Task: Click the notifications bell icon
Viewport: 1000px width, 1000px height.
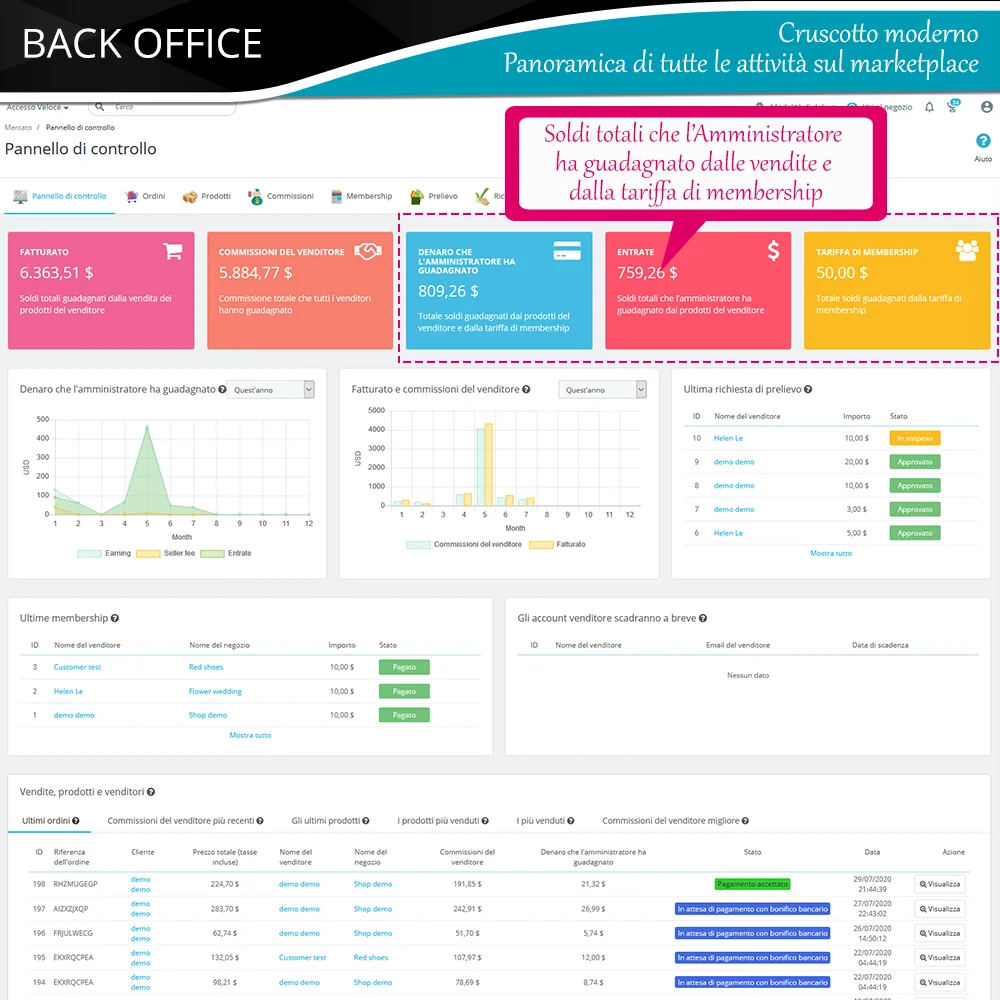Action: click(x=929, y=107)
